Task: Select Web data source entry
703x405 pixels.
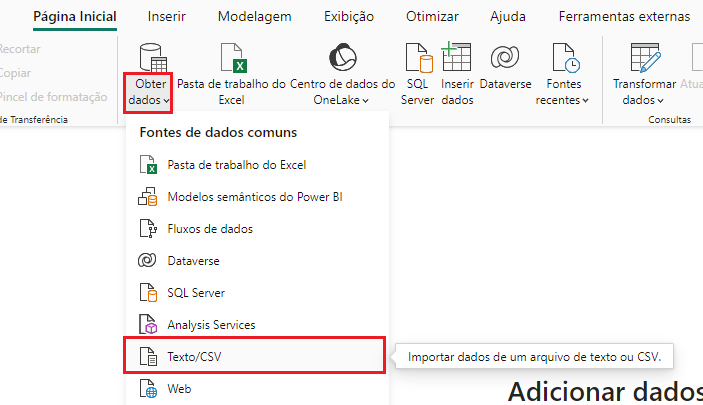Action: pos(255,388)
